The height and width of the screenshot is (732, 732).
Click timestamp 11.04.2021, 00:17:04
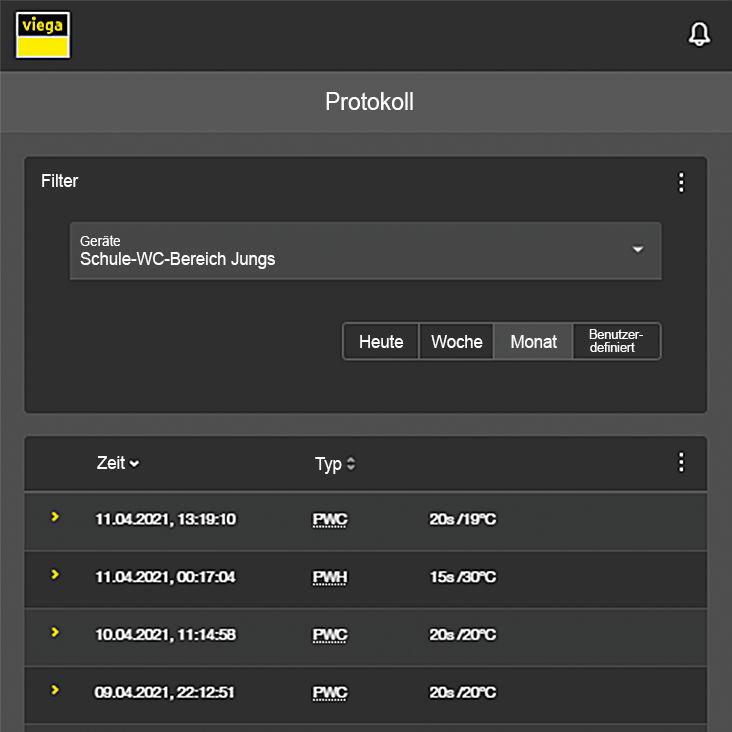(166, 577)
